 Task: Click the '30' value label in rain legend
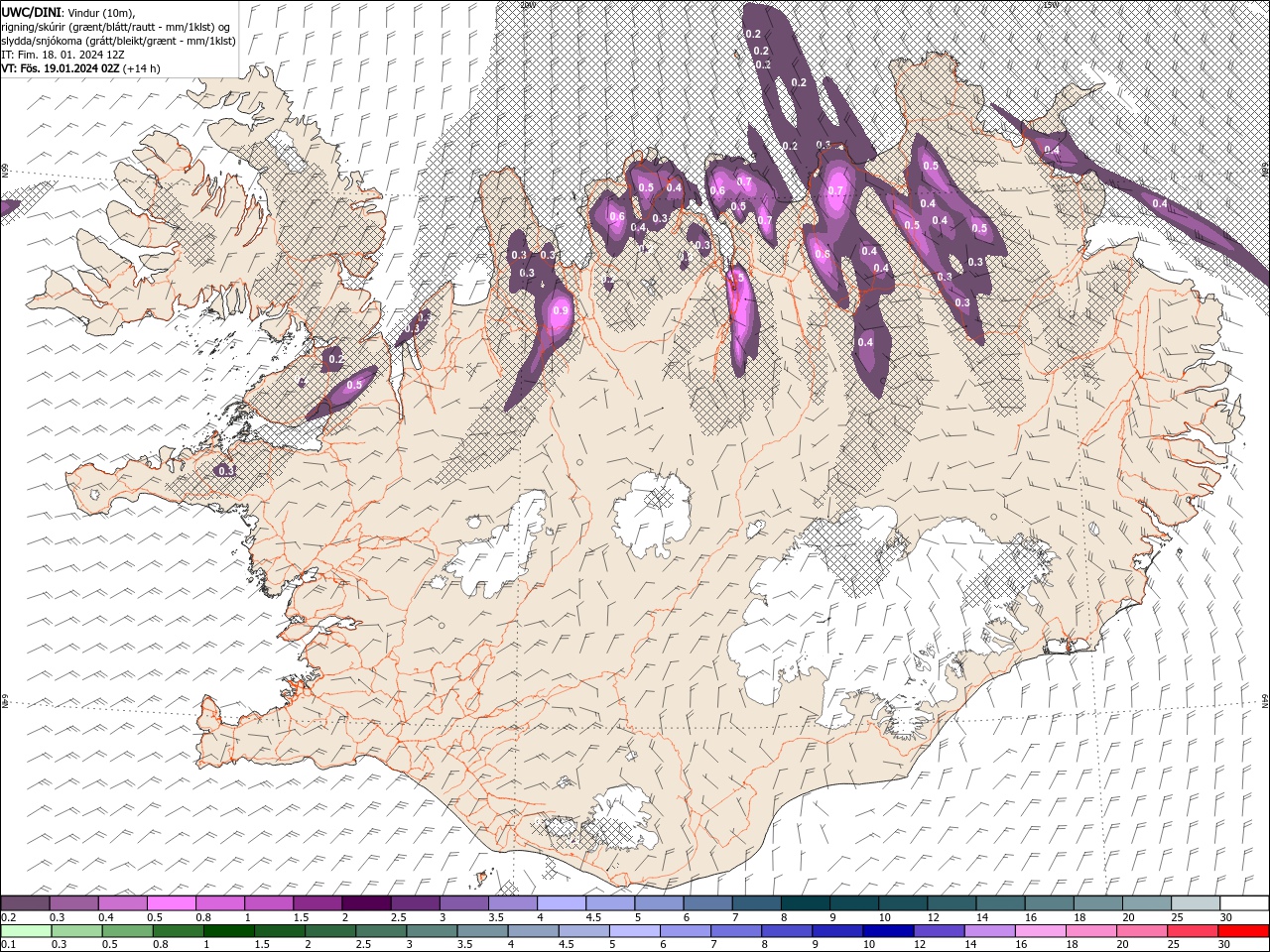(1223, 944)
